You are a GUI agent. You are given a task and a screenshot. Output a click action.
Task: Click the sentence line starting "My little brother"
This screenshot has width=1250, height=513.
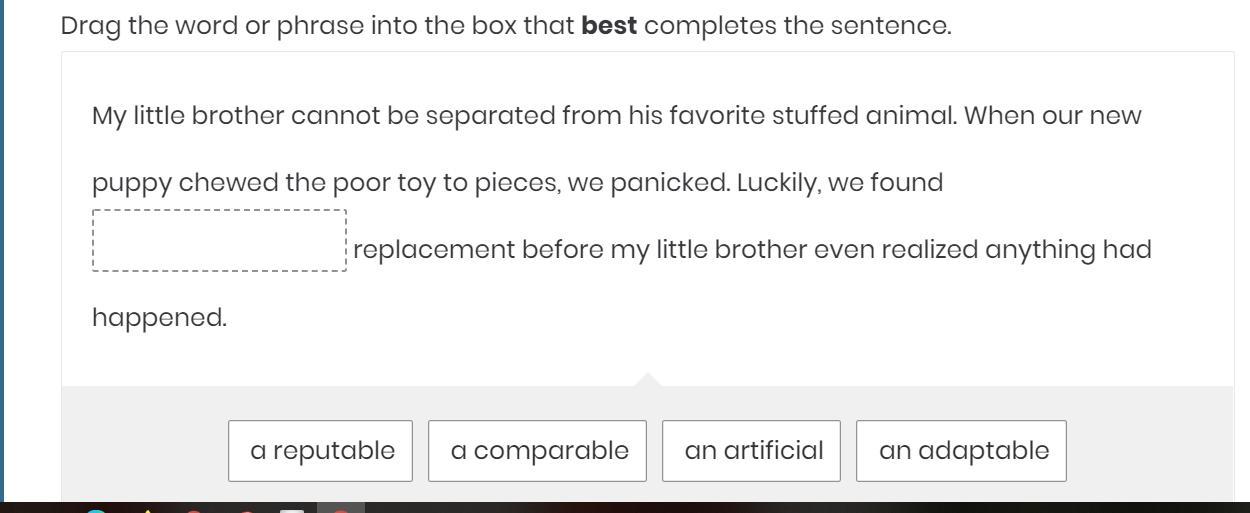click(616, 116)
